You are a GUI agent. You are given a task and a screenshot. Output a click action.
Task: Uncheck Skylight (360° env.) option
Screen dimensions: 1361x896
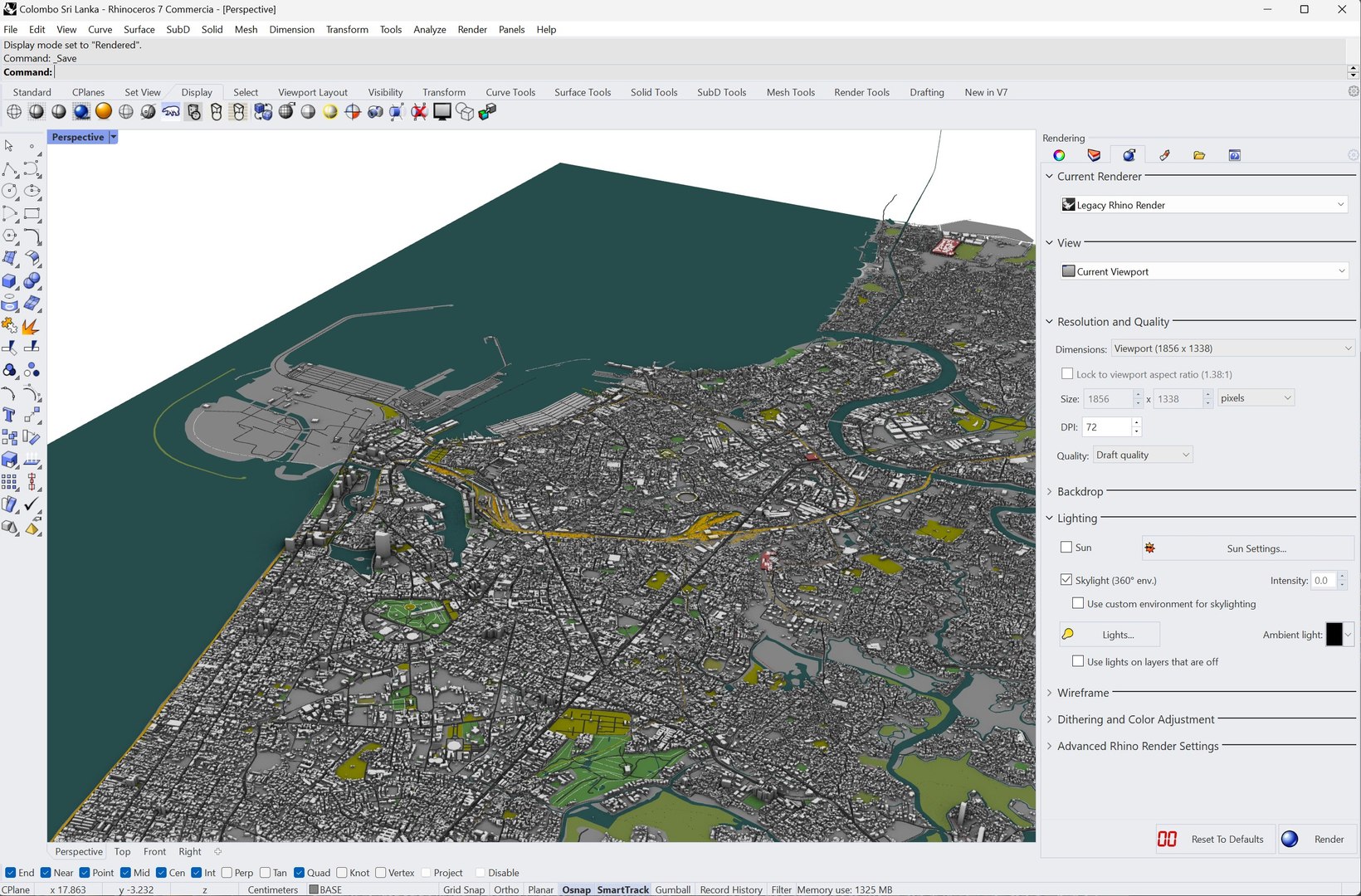[x=1066, y=580]
